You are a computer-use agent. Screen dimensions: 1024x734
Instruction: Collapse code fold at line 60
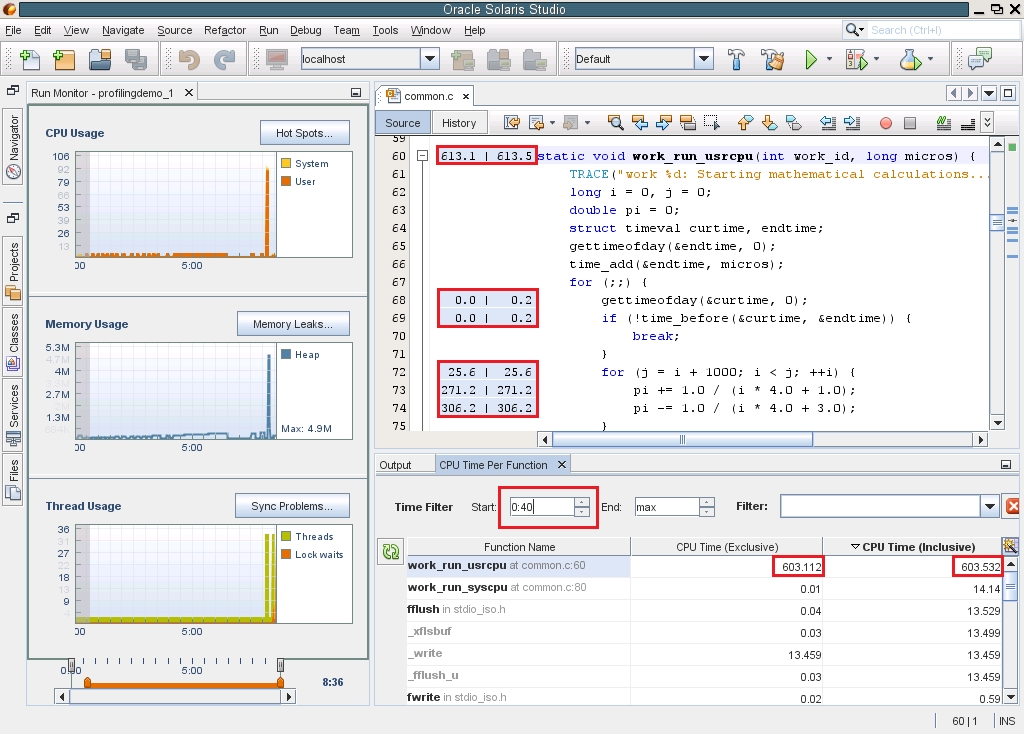point(423,156)
